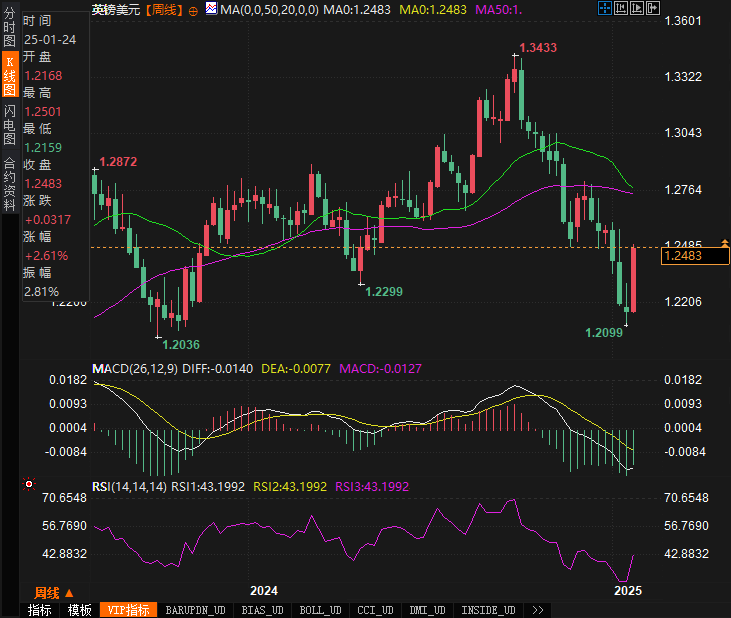Click the MA indicator chart icon
Screen dimensions: 731x618
(211, 8)
